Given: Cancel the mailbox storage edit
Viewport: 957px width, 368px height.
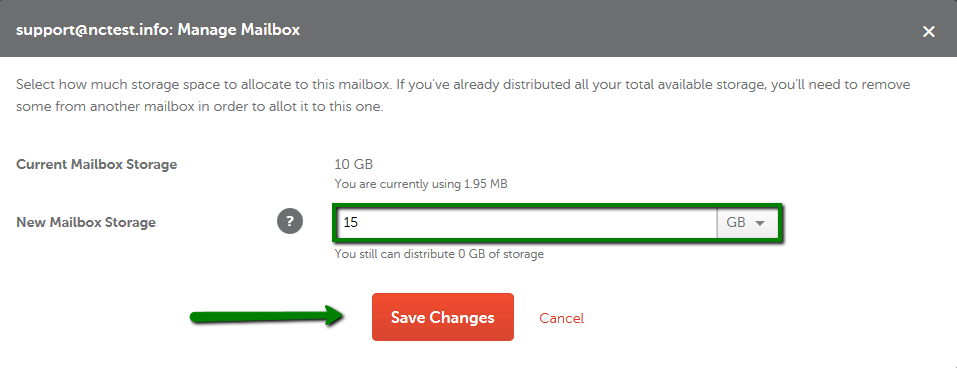Looking at the screenshot, I should tap(562, 318).
